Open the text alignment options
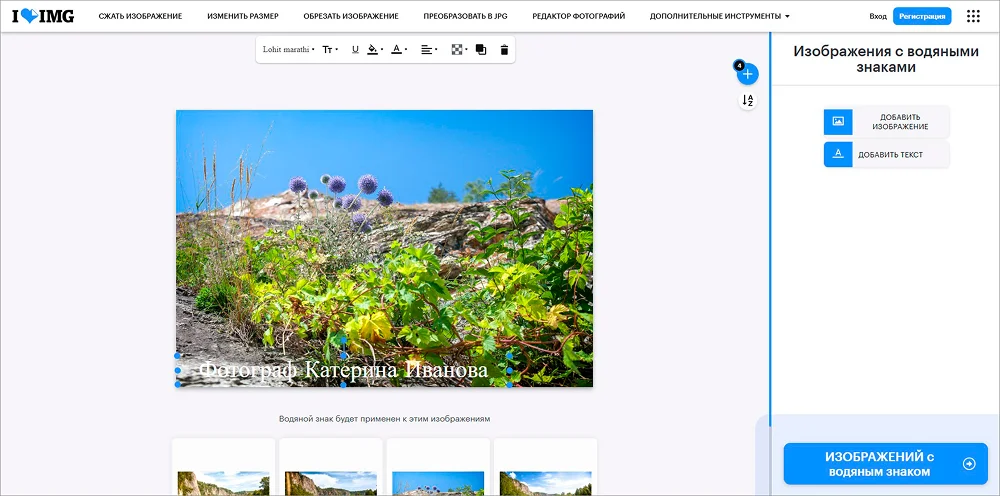Viewport: 1000px width, 496px height. (429, 50)
